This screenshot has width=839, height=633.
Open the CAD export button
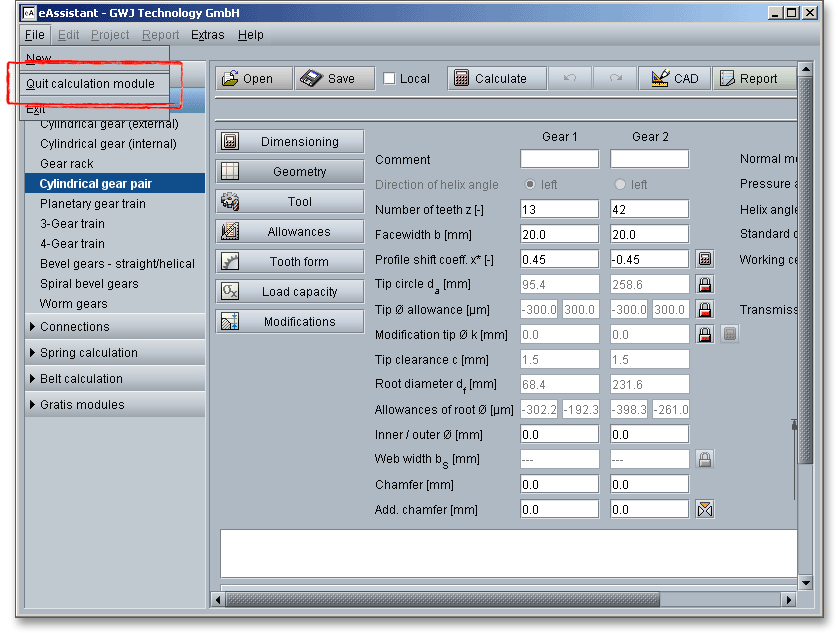[674, 79]
